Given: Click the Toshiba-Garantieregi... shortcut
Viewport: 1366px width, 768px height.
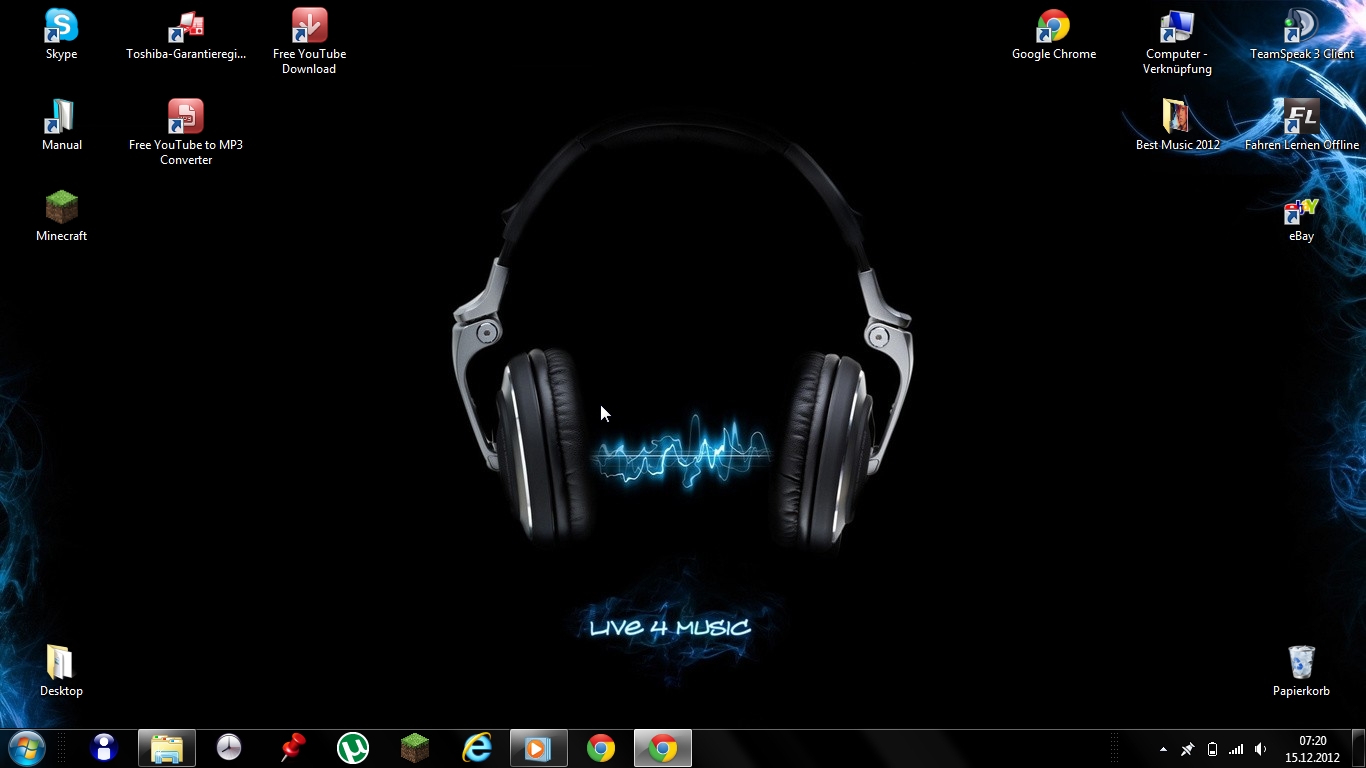Looking at the screenshot, I should pos(185,27).
